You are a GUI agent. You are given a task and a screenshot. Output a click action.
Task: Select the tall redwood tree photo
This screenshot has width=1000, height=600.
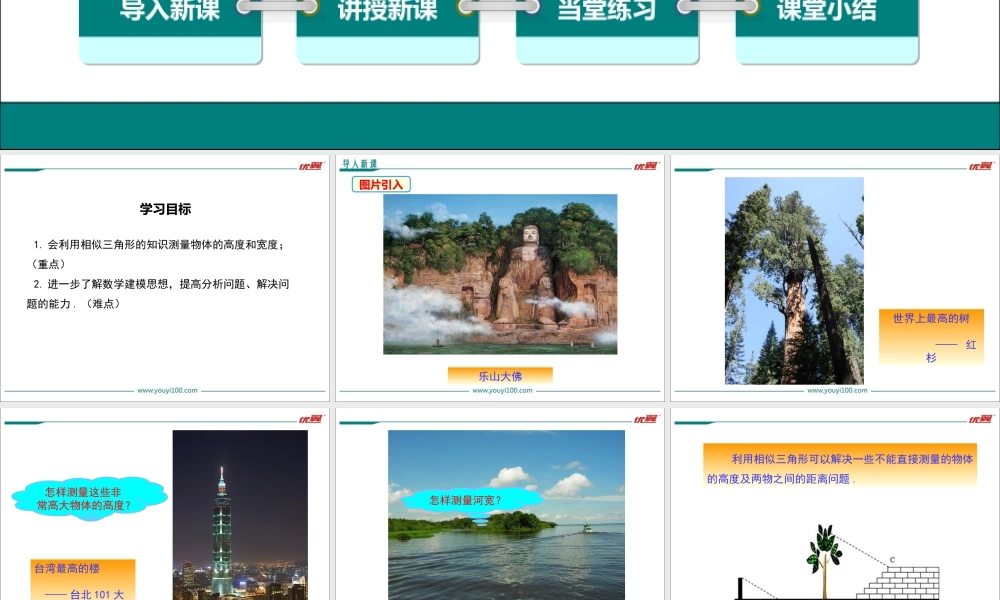(x=794, y=280)
